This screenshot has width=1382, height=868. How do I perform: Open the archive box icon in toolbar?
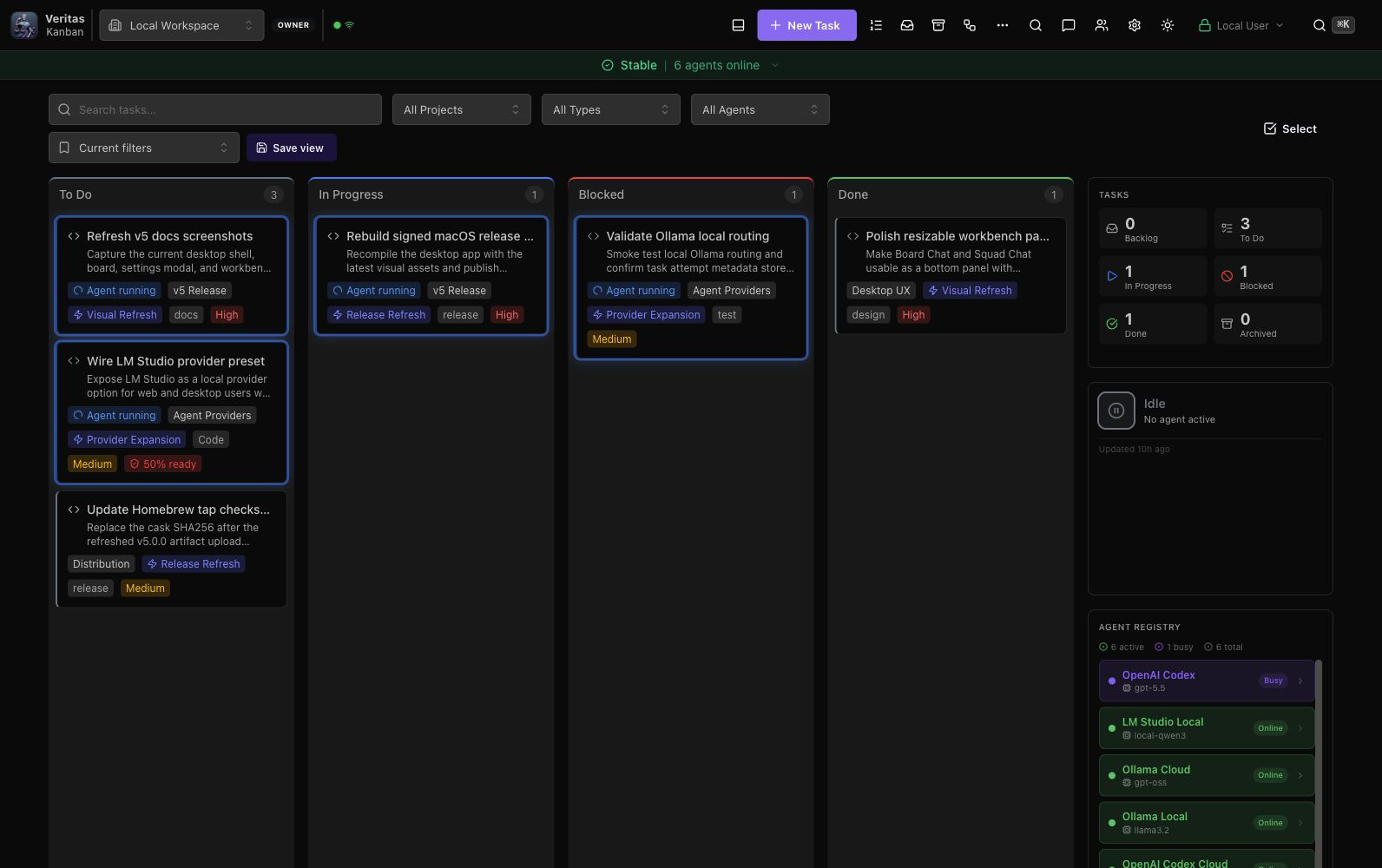[x=938, y=25]
